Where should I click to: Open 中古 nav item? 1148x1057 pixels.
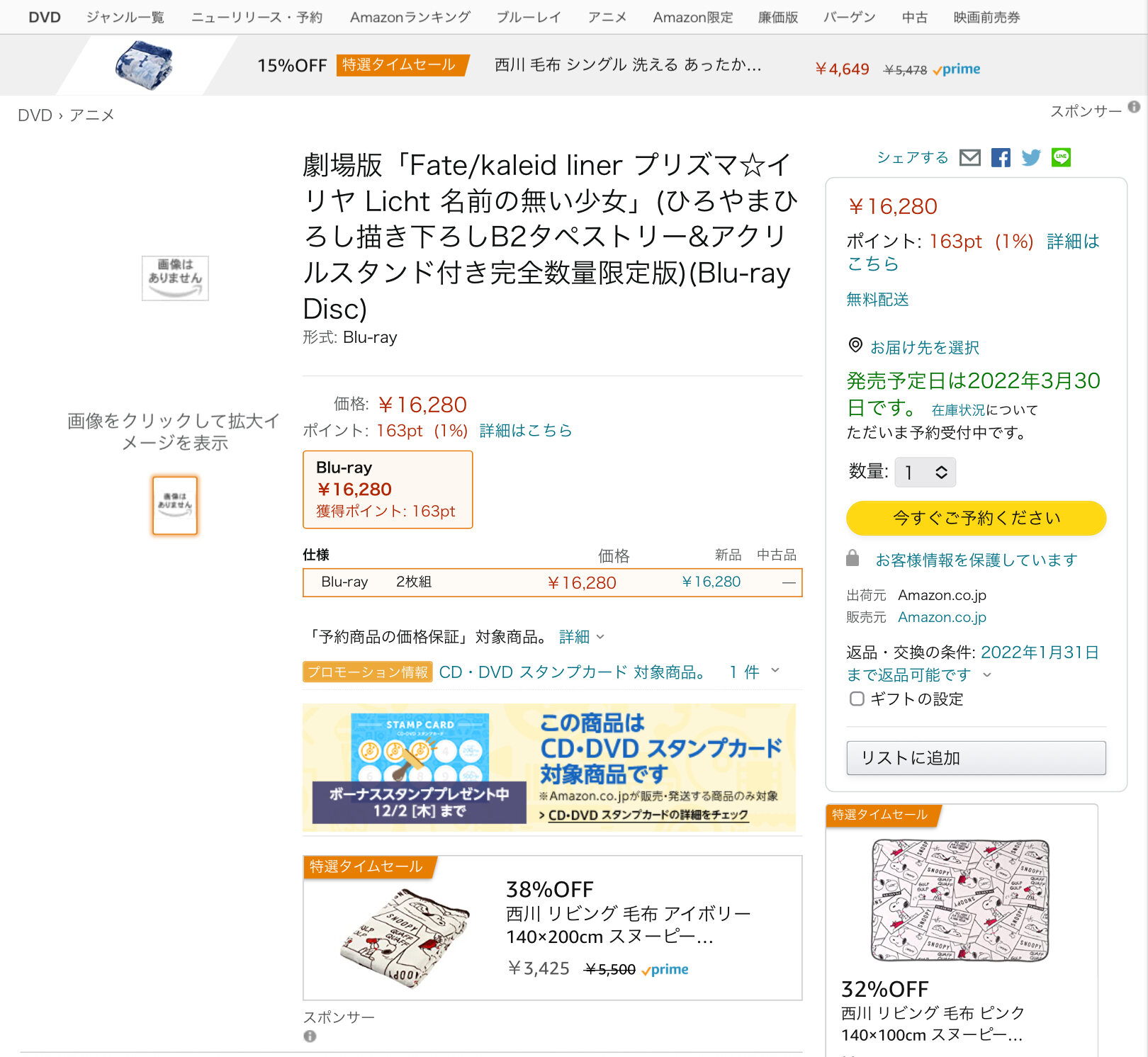[915, 17]
